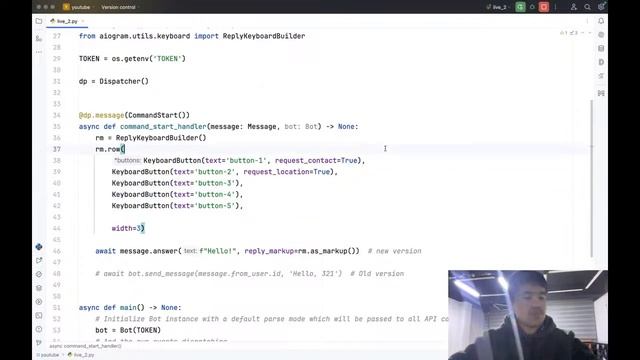Start debugging with the bug icon
640x360 pixels.
coord(532,7)
